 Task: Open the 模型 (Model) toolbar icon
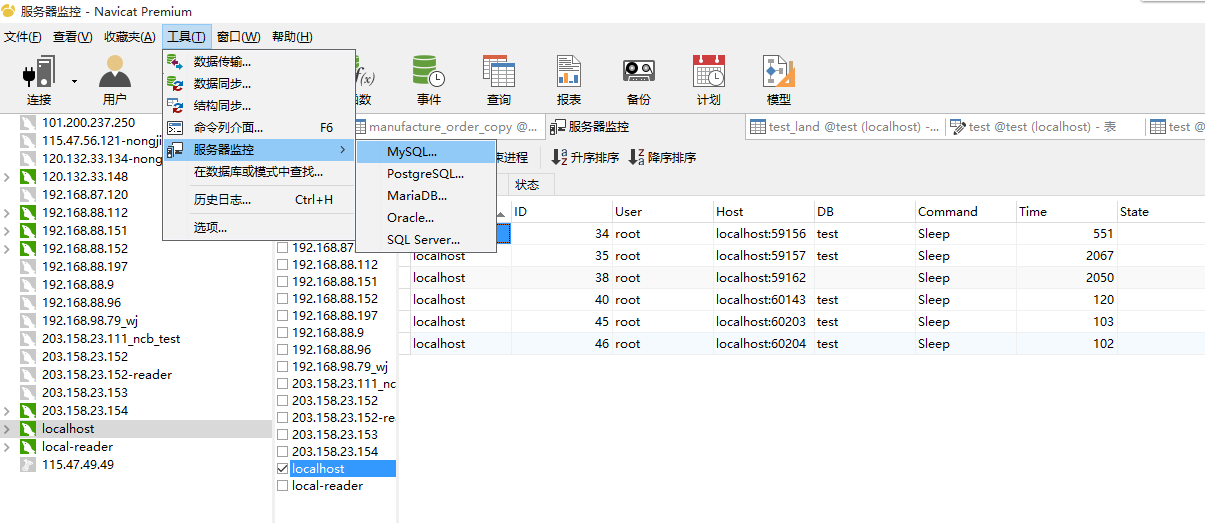coord(778,80)
